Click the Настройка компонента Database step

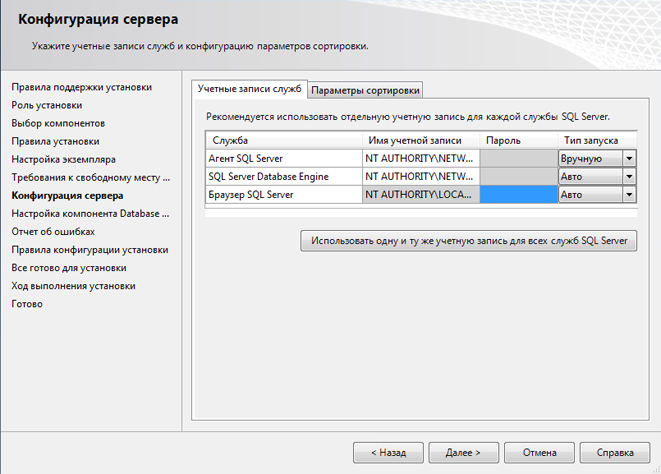(x=90, y=214)
